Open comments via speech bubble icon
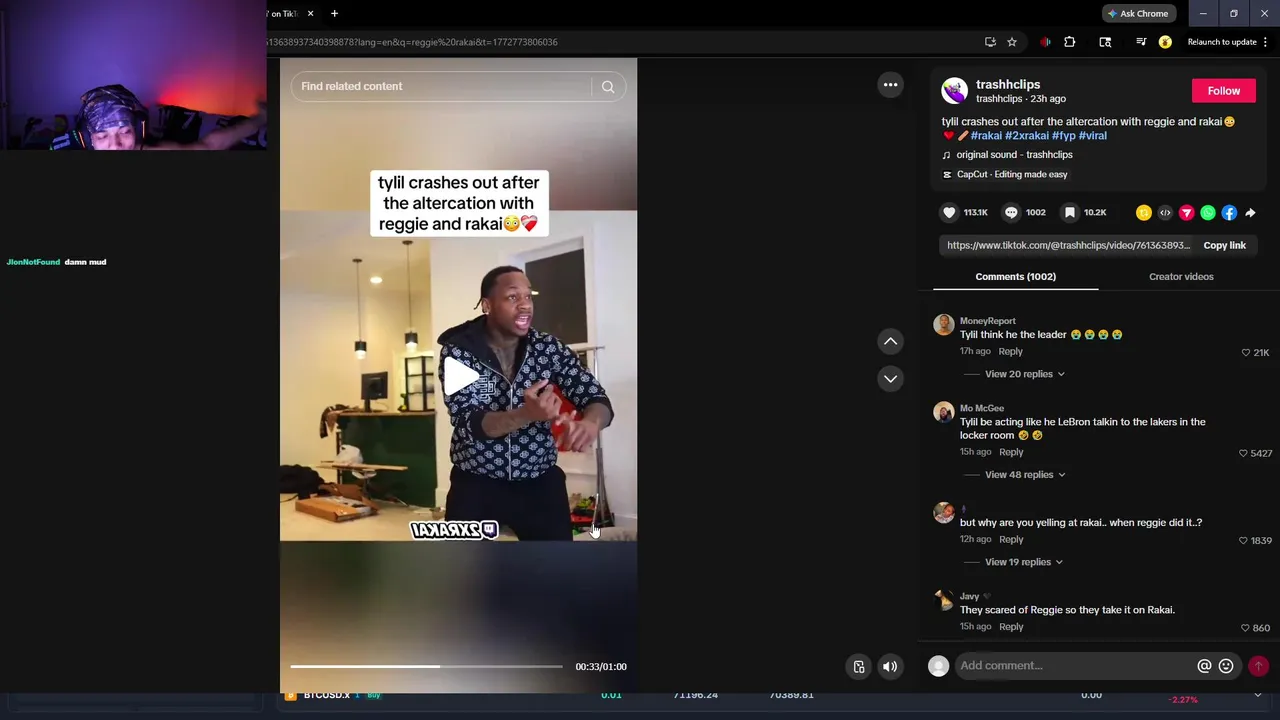Viewport: 1280px width, 720px height. pos(1011,212)
